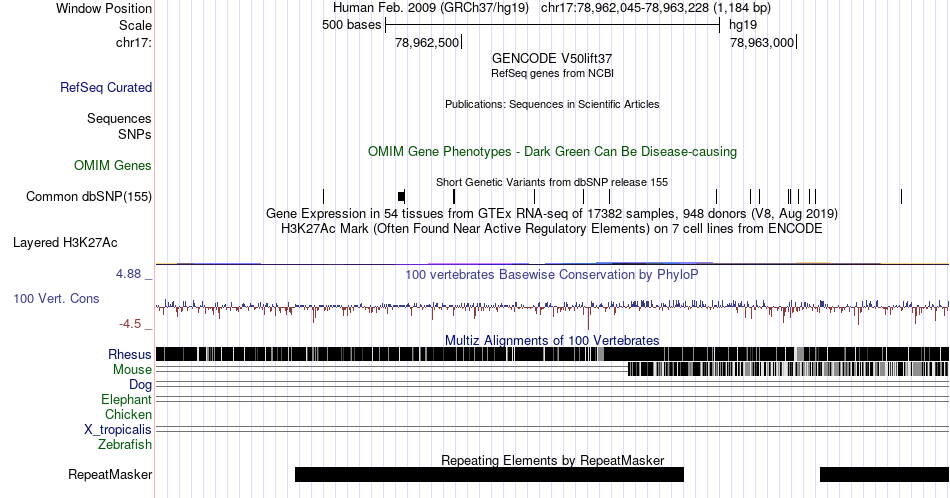Select the Zebrafish species label

click(125, 444)
